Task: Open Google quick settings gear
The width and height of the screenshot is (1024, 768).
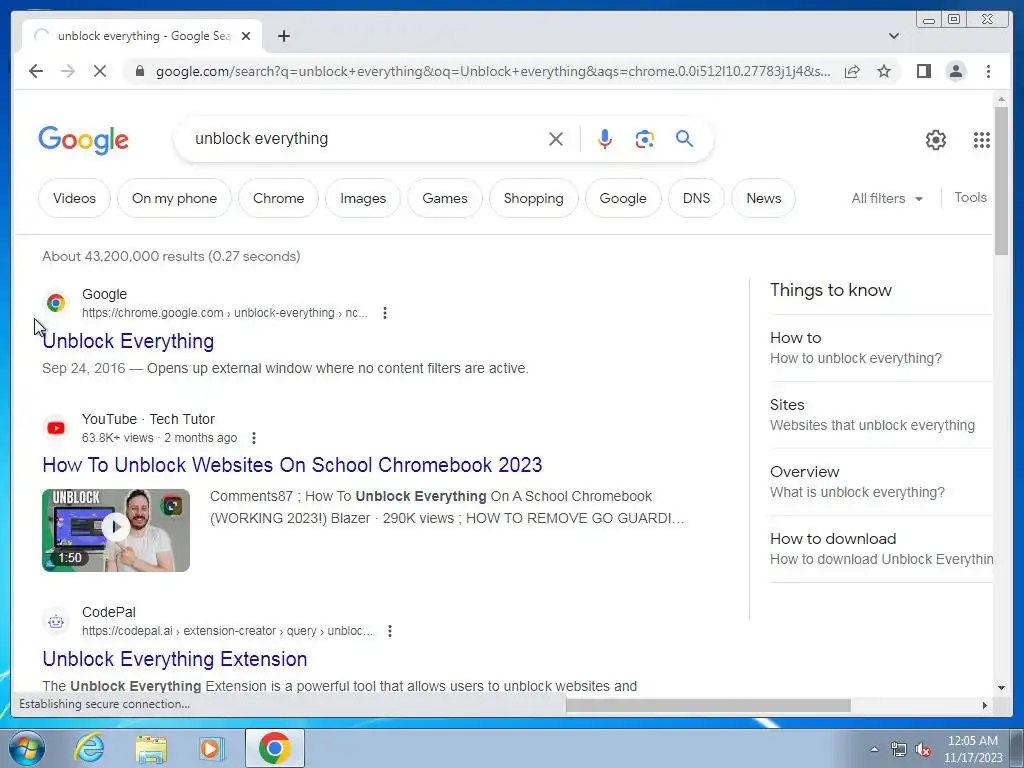Action: tap(936, 140)
